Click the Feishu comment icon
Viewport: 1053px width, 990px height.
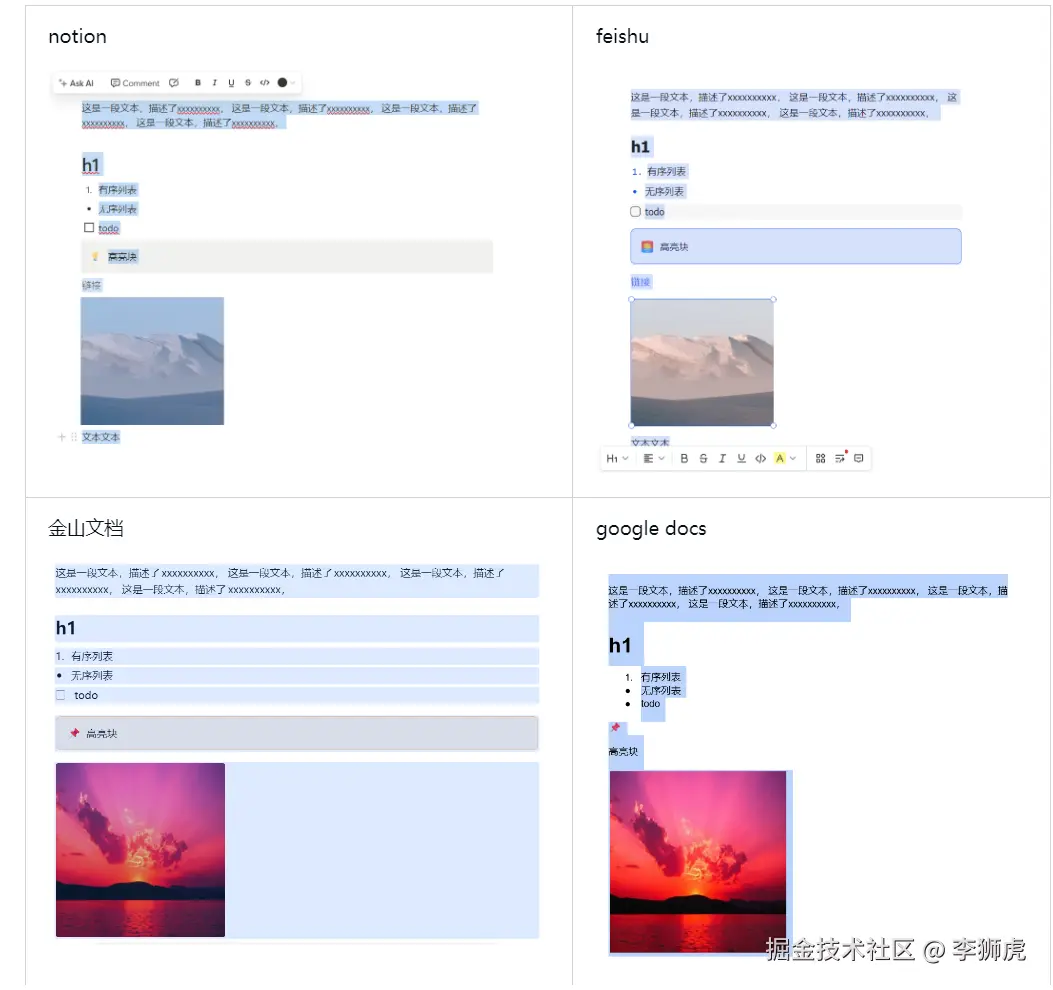pos(858,459)
